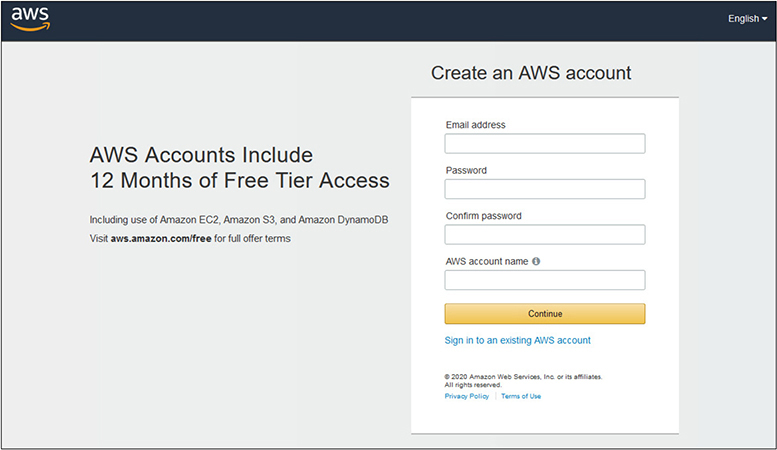Open the Privacy Policy link

(467, 397)
